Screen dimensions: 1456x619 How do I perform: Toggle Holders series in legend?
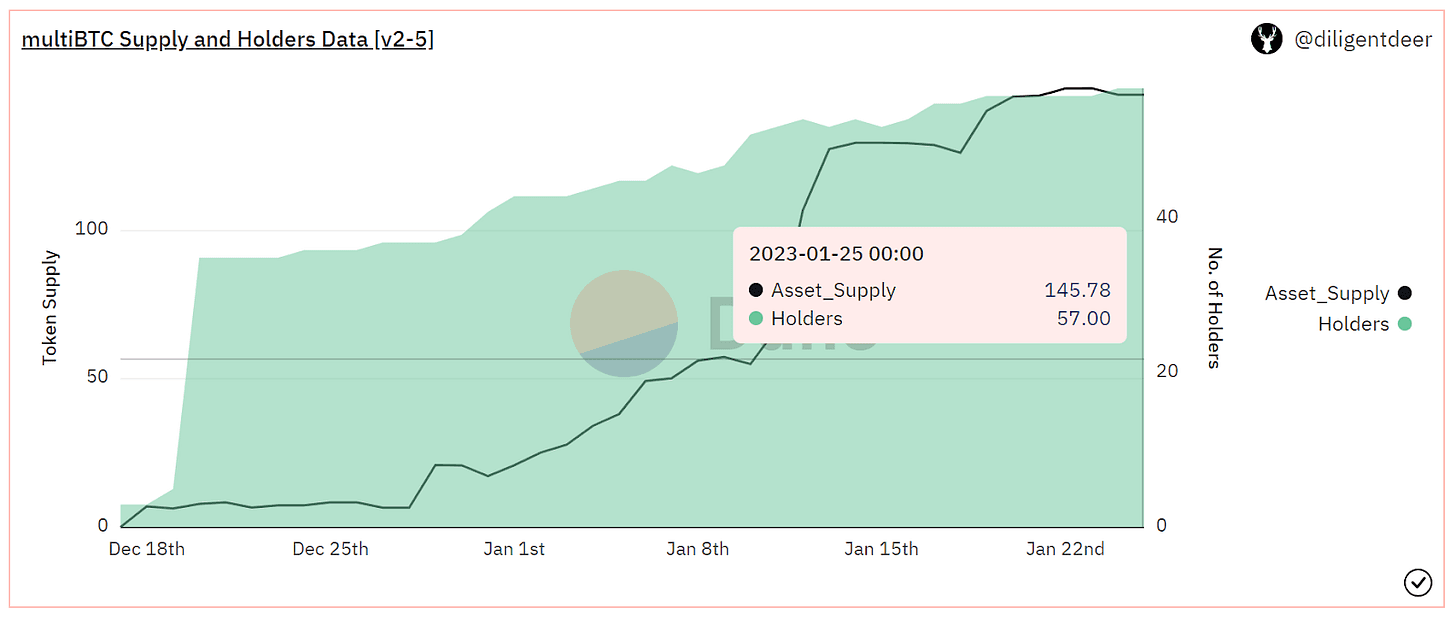tap(1353, 324)
